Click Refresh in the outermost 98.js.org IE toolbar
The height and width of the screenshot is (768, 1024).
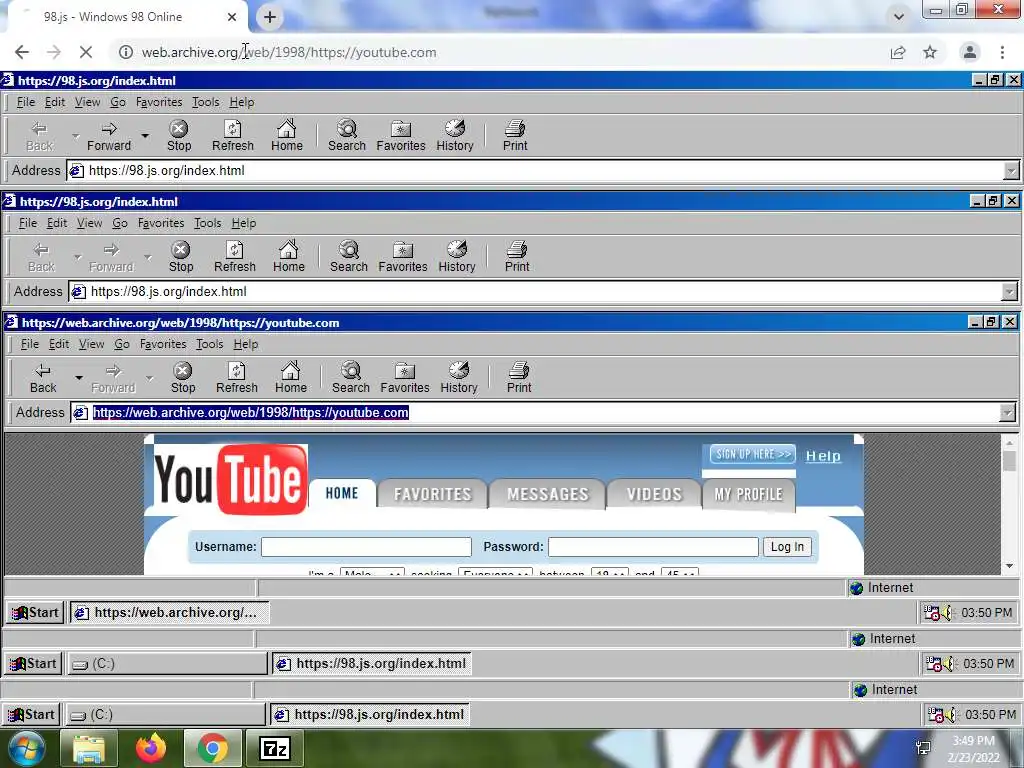click(232, 136)
